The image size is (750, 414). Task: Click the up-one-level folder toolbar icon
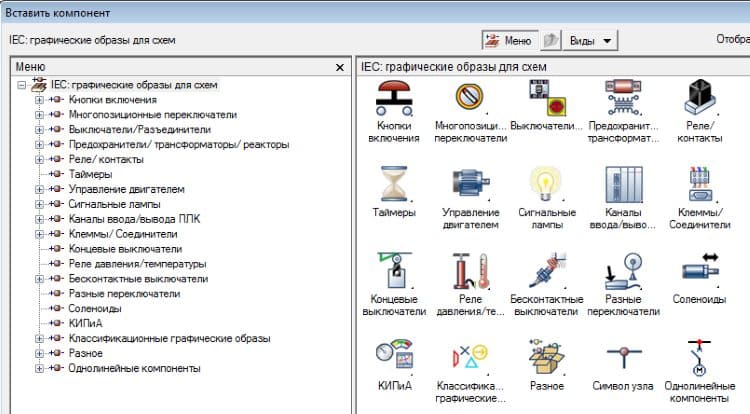(x=551, y=40)
